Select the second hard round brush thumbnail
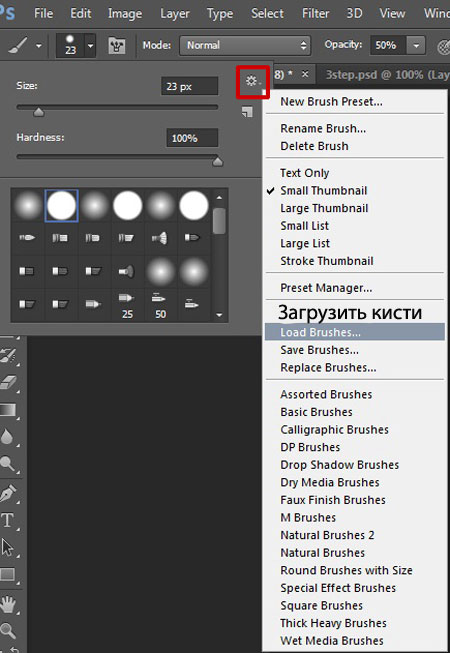This screenshot has width=450, height=653. coord(128,205)
